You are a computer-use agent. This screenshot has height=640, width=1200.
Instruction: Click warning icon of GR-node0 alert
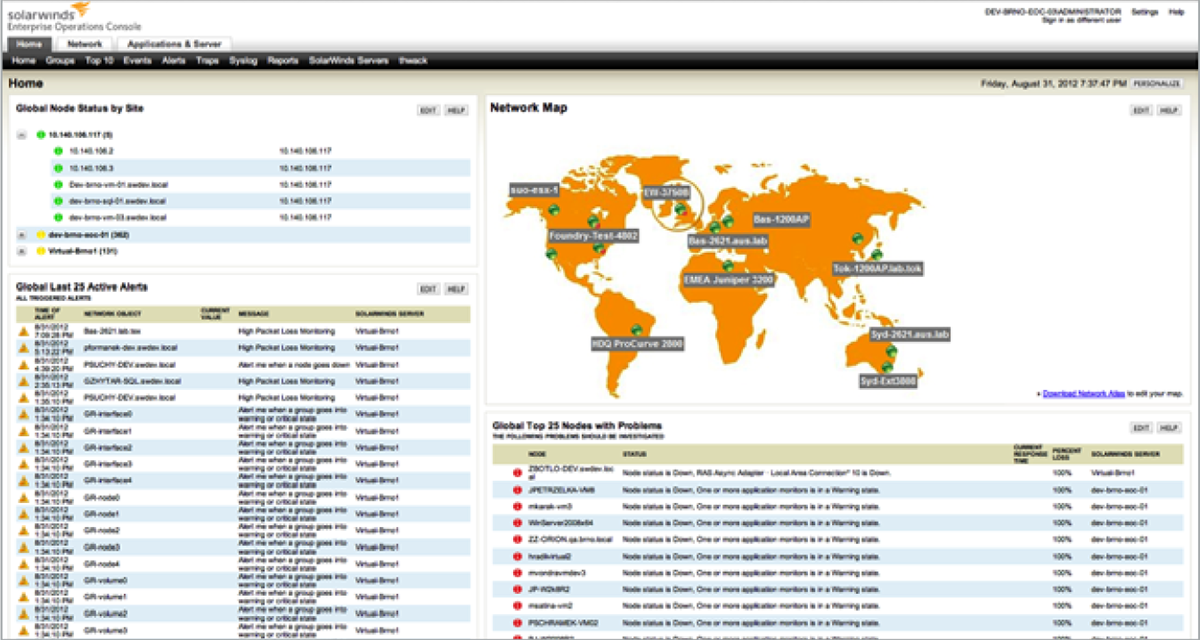[25, 497]
